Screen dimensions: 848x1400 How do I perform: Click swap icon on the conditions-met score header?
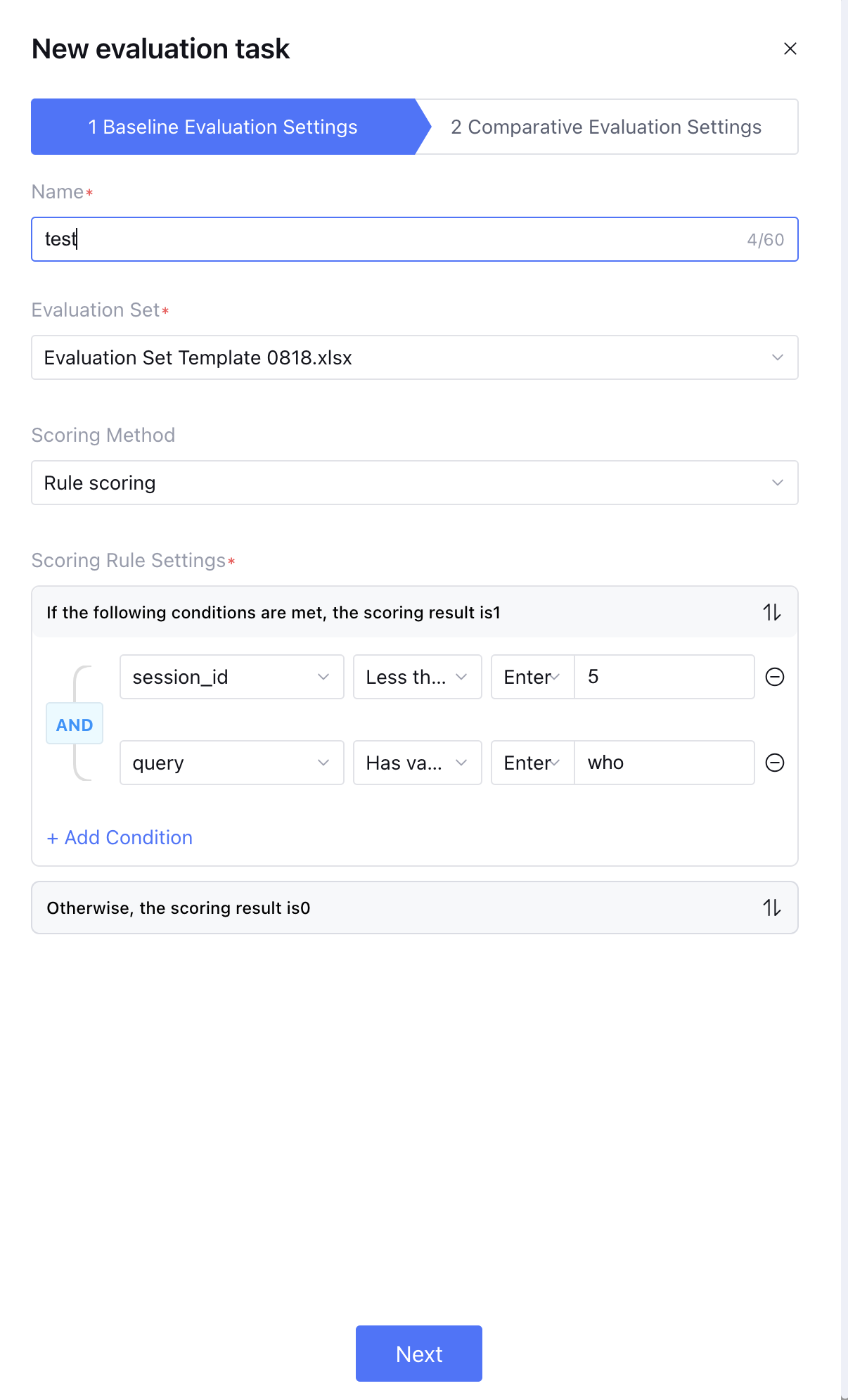click(771, 613)
